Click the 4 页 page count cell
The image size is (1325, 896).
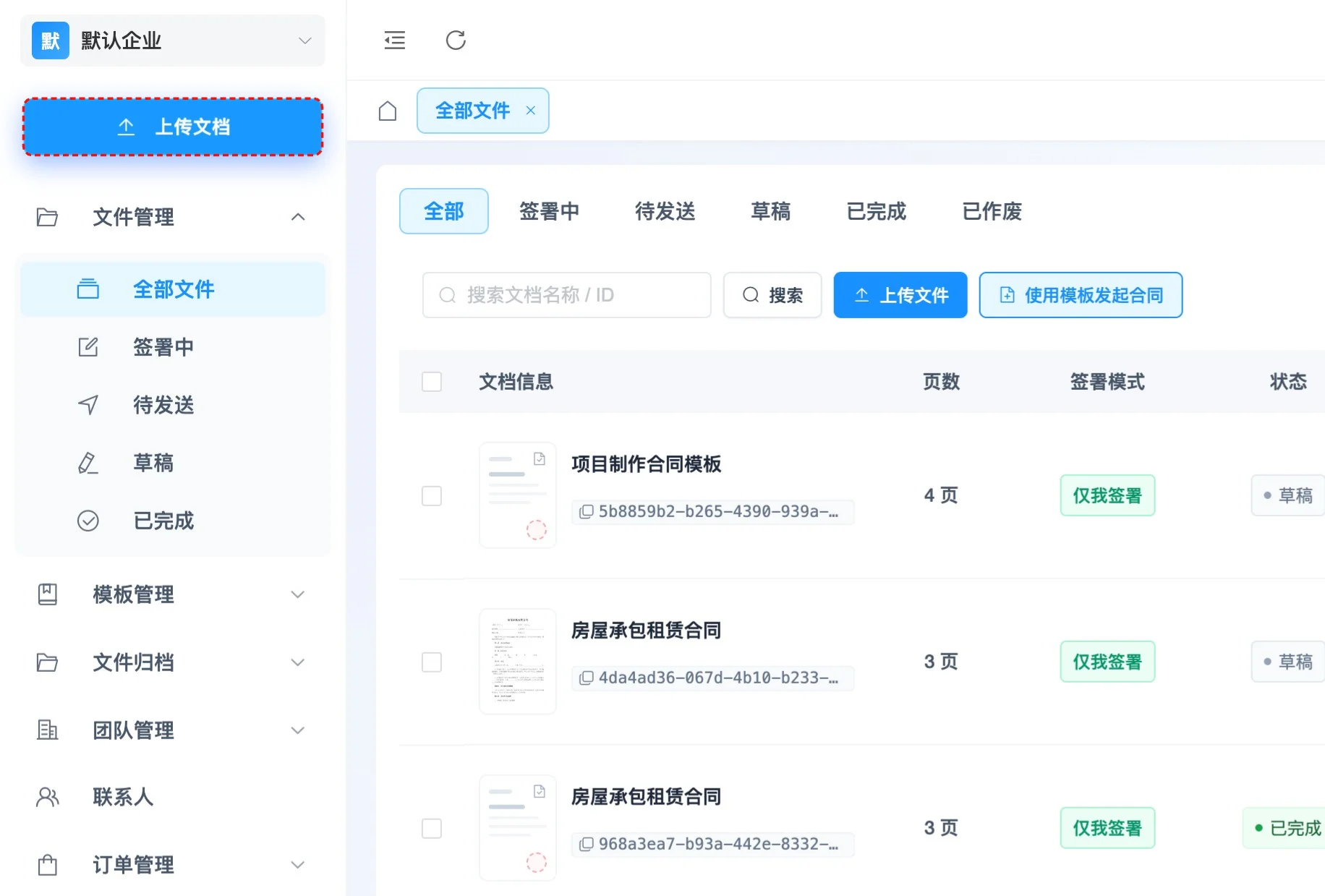pyautogui.click(x=941, y=495)
